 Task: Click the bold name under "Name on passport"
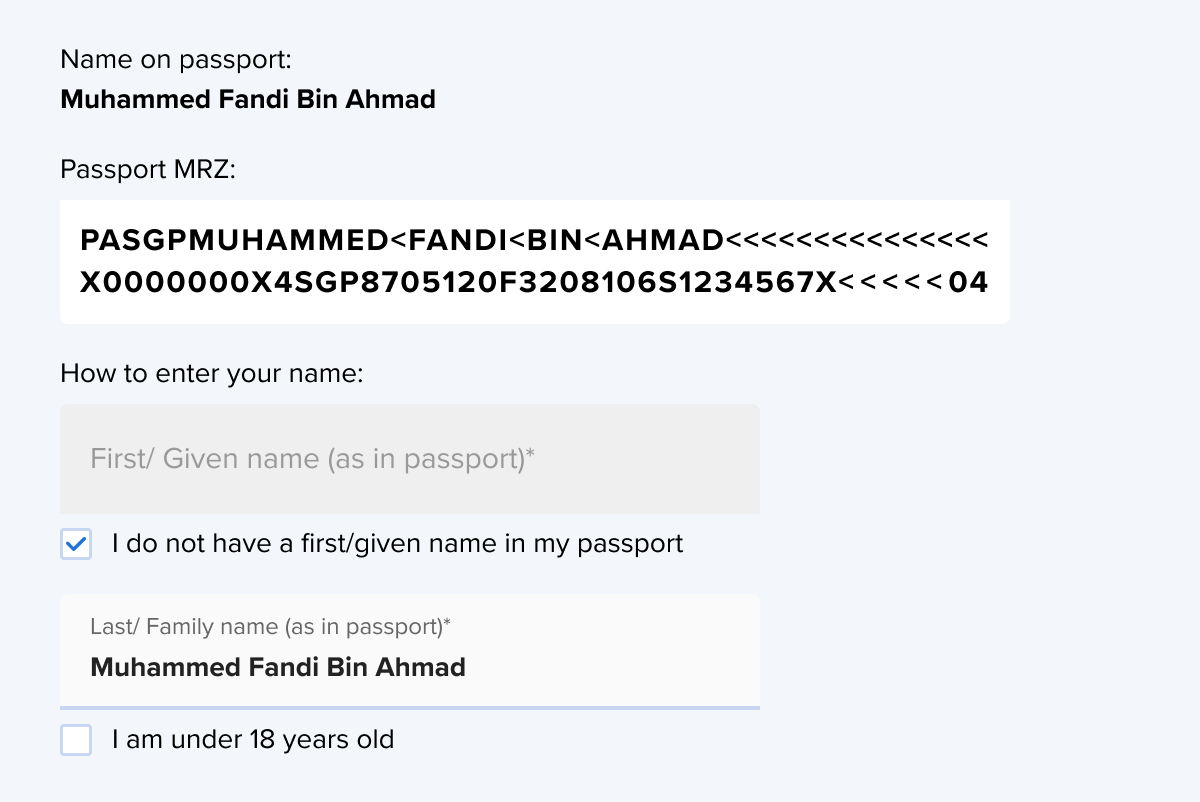pos(248,100)
